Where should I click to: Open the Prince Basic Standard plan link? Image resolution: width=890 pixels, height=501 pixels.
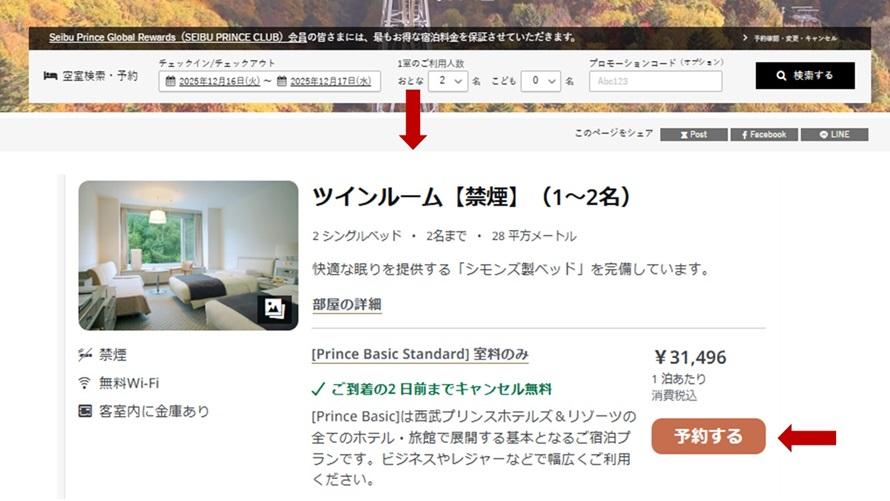(x=420, y=355)
